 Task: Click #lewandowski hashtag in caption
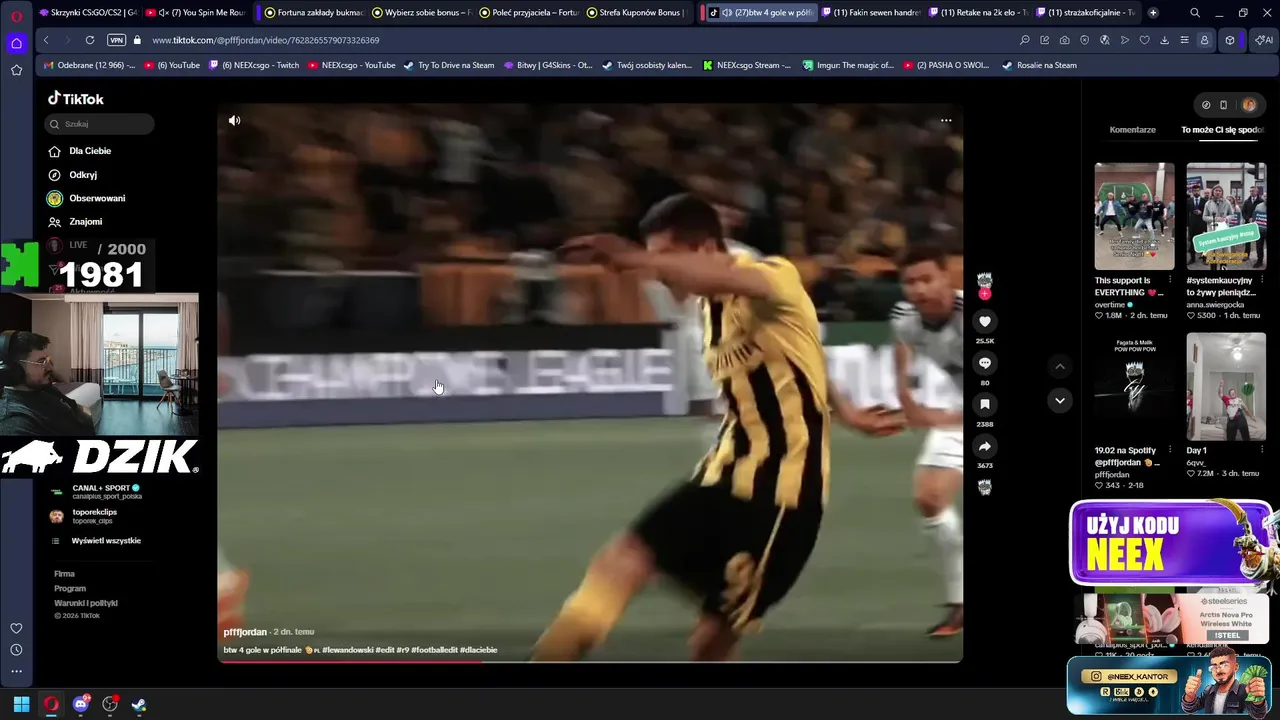tap(347, 650)
